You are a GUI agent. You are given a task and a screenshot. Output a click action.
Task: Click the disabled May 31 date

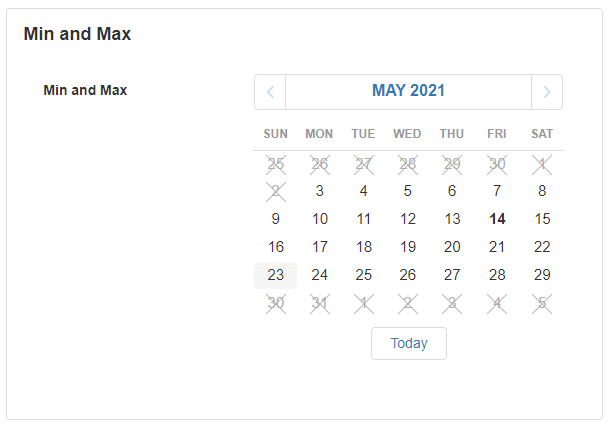pos(320,303)
